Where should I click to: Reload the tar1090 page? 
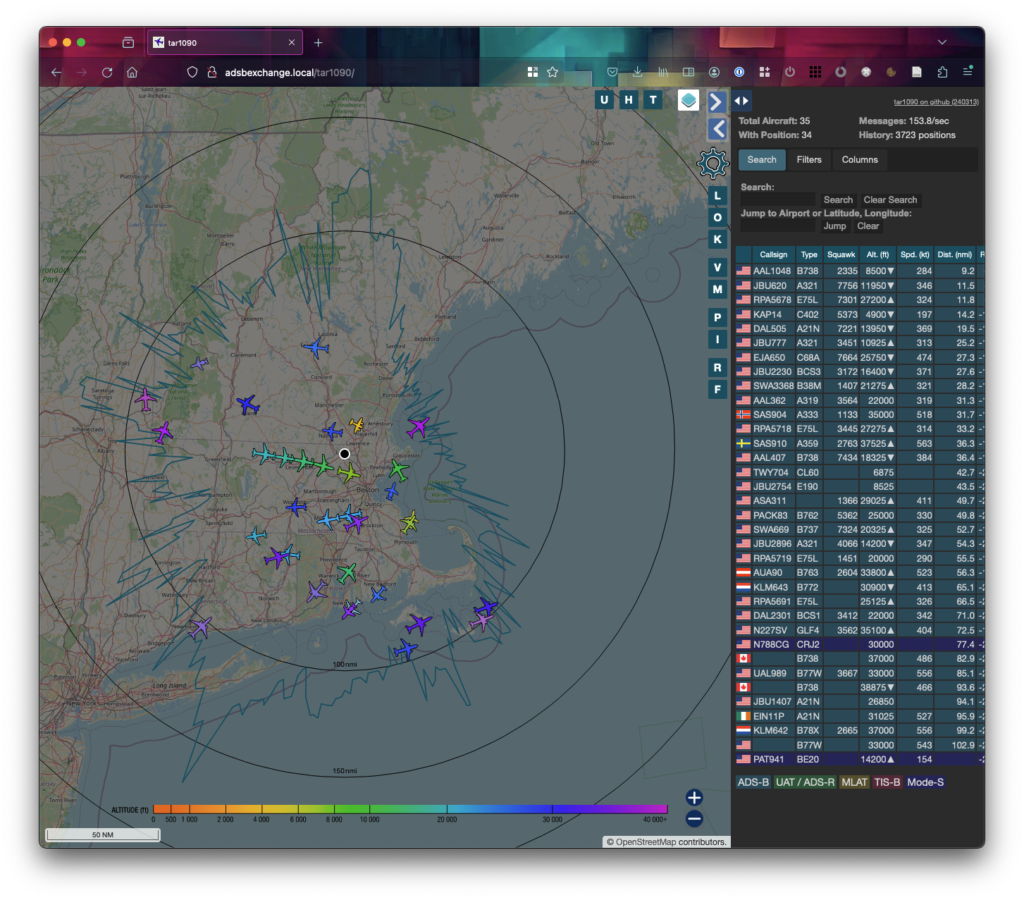(107, 72)
